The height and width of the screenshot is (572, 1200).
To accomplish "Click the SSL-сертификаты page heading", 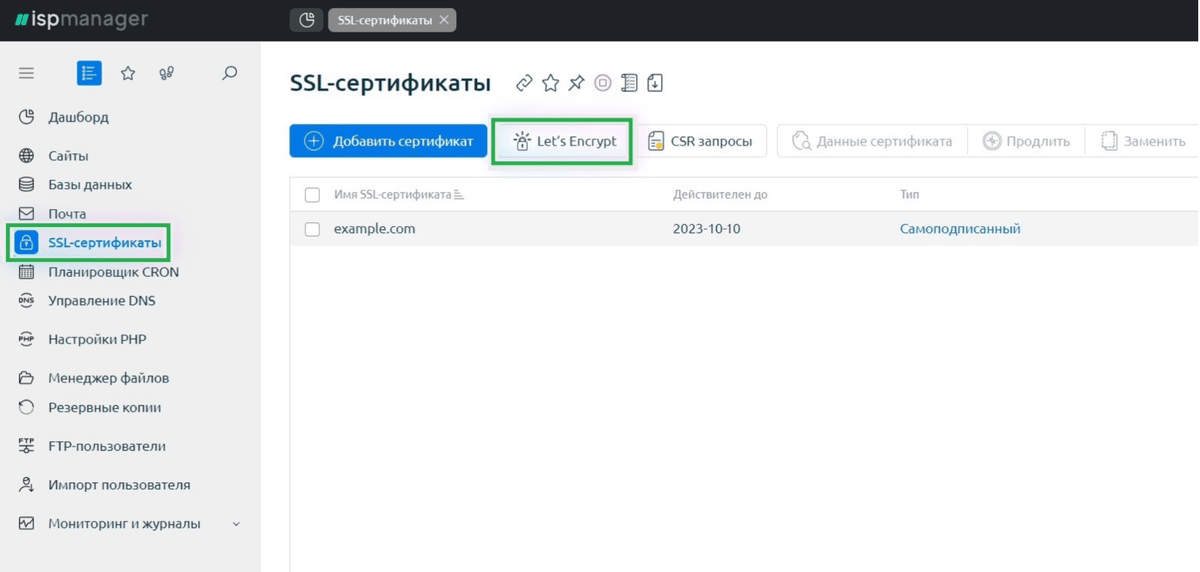I will 390,83.
